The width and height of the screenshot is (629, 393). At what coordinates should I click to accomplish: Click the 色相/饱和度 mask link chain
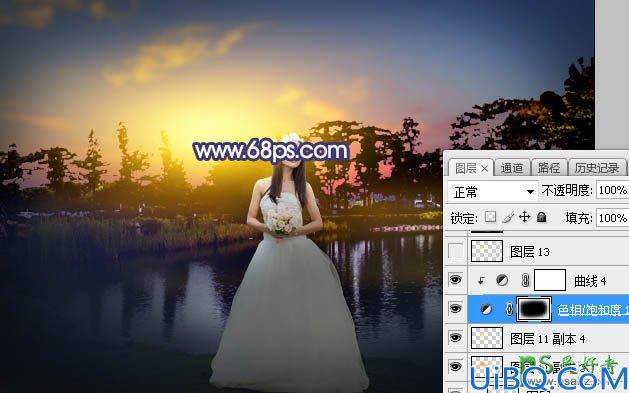(x=509, y=309)
